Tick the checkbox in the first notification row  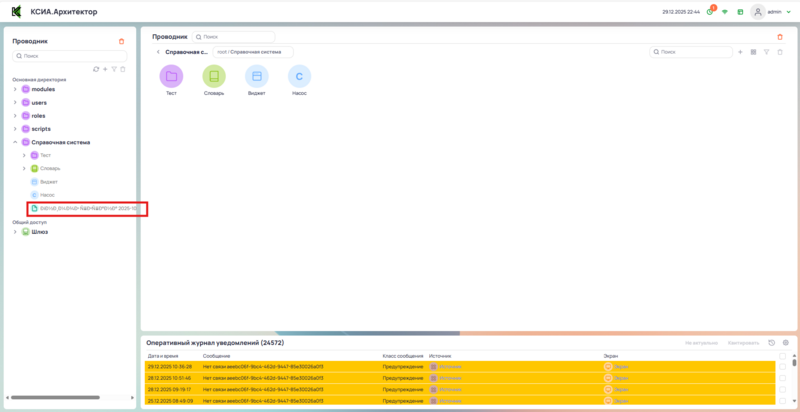tap(782, 366)
